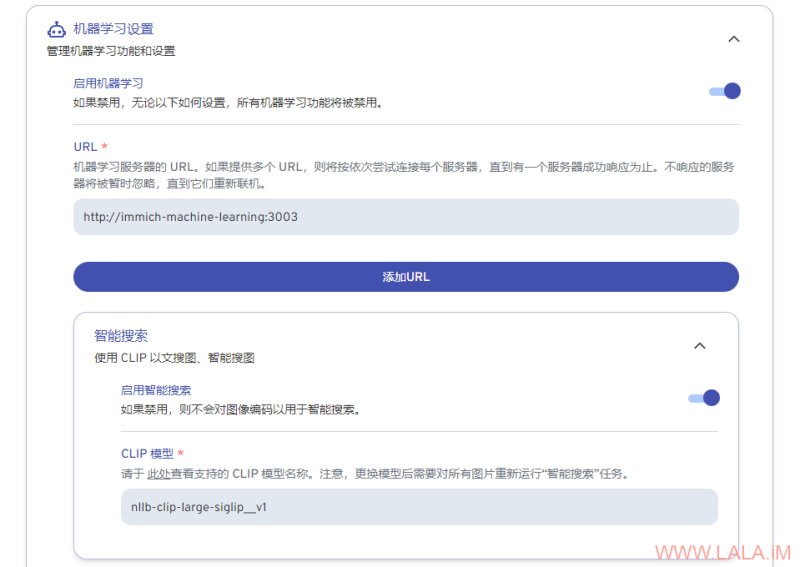This screenshot has height=567, width=800.
Task: Click the WWW.LALA.IM watermark
Action: point(722,553)
